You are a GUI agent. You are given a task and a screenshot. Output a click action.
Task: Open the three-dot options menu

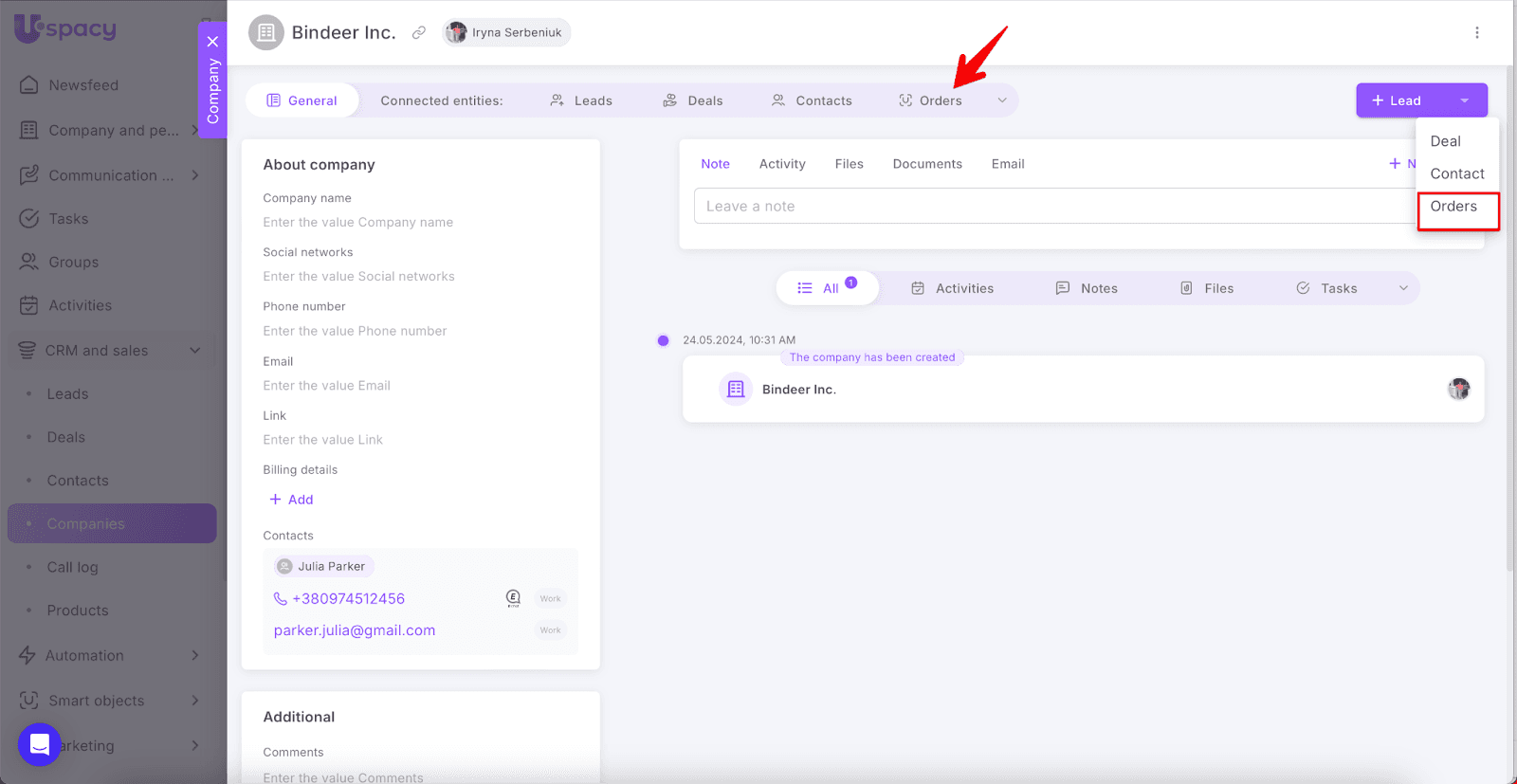[x=1476, y=32]
